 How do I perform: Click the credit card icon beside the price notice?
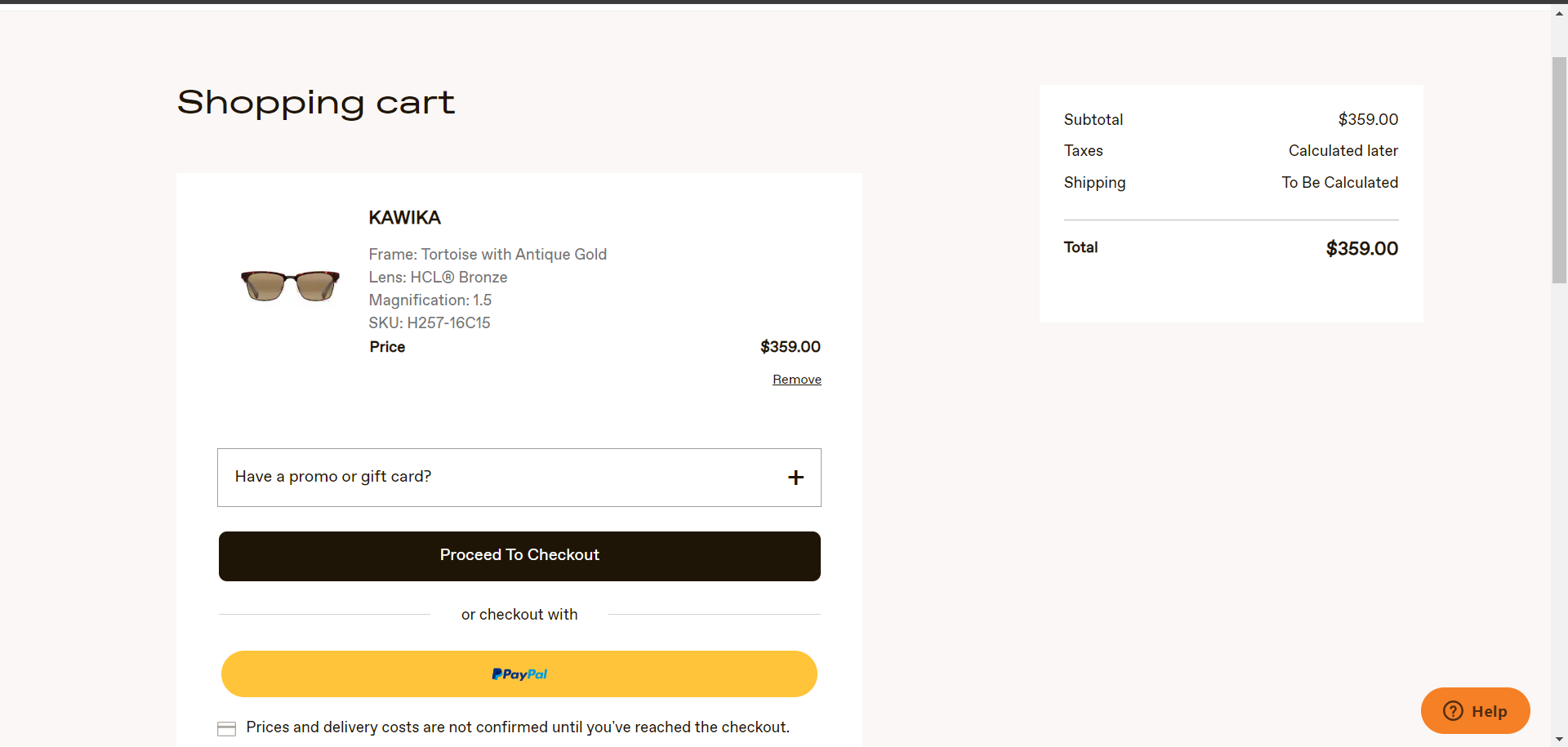(x=226, y=728)
